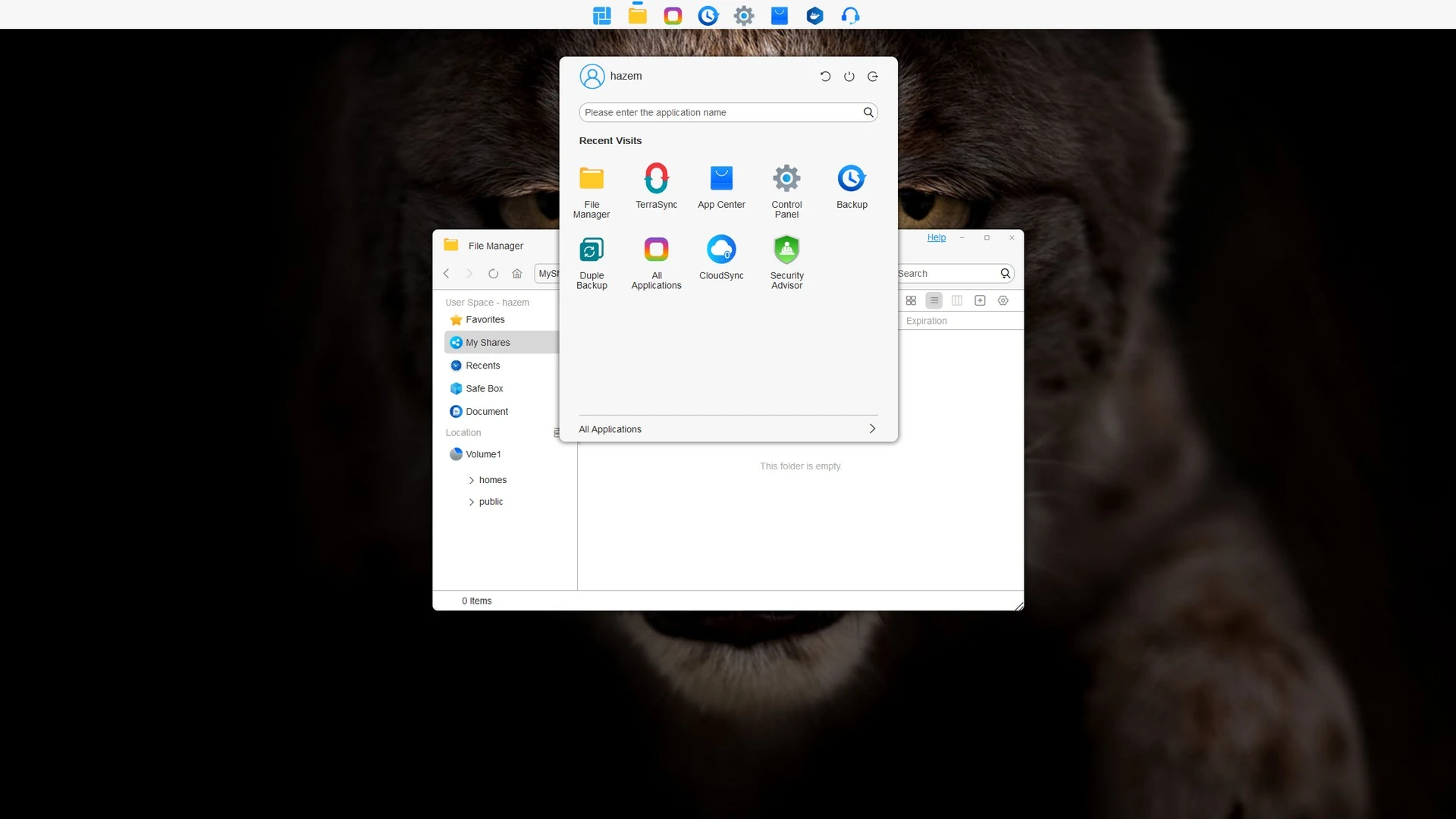Switch File Manager to grid view
The height and width of the screenshot is (819, 1456).
(x=911, y=301)
